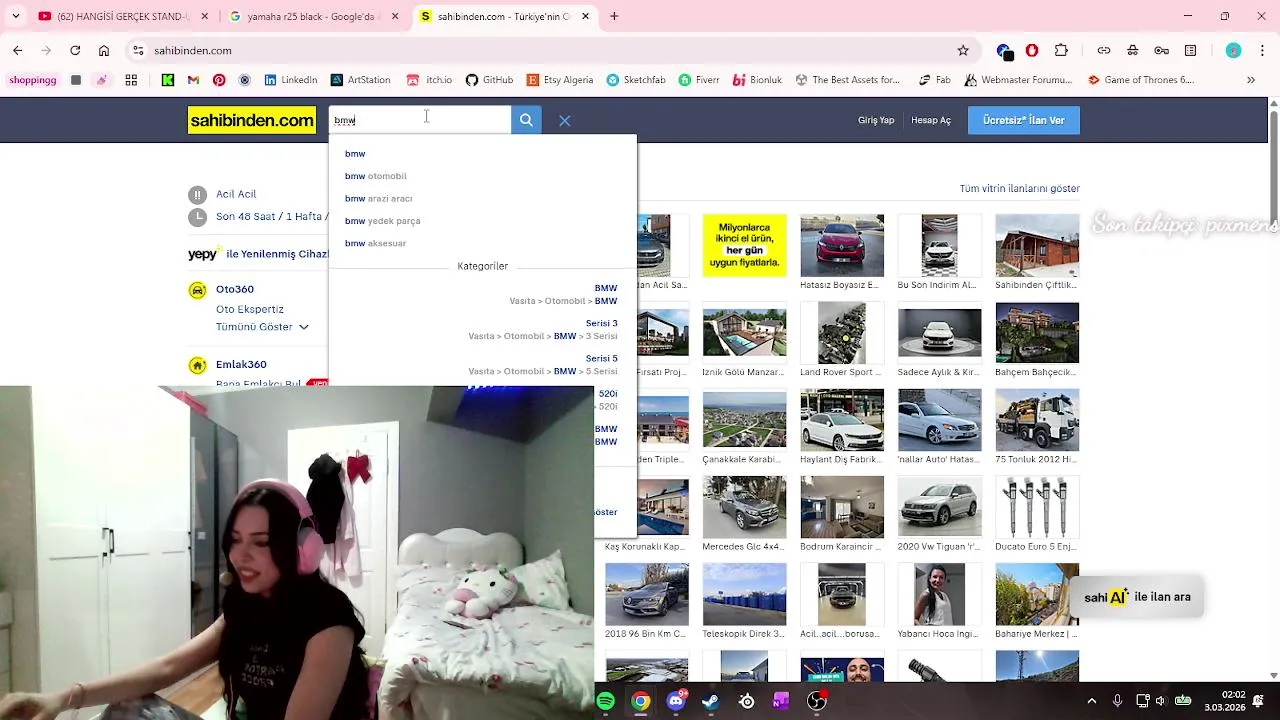Open a new browser tab
Viewport: 1280px width, 720px height.
(614, 16)
